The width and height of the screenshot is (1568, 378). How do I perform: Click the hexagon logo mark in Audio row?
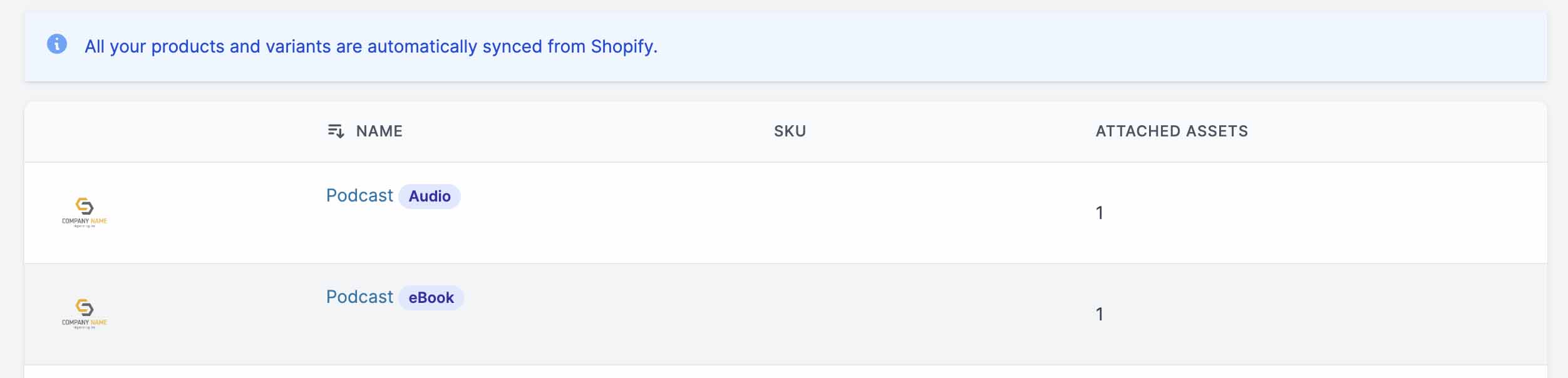click(x=85, y=206)
